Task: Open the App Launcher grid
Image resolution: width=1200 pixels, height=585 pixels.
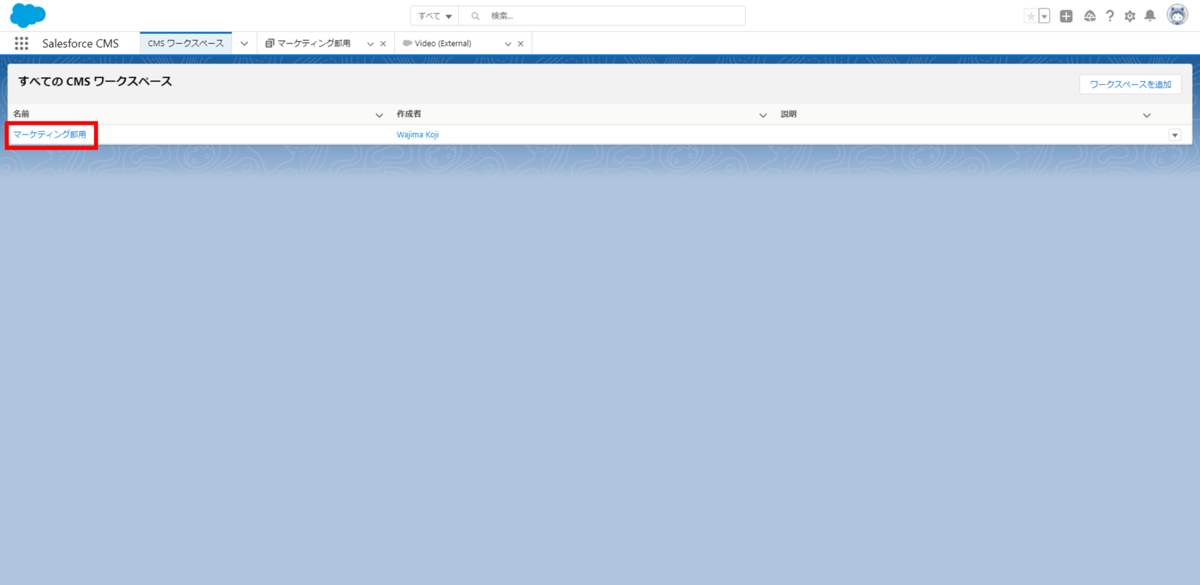Action: tap(21, 43)
